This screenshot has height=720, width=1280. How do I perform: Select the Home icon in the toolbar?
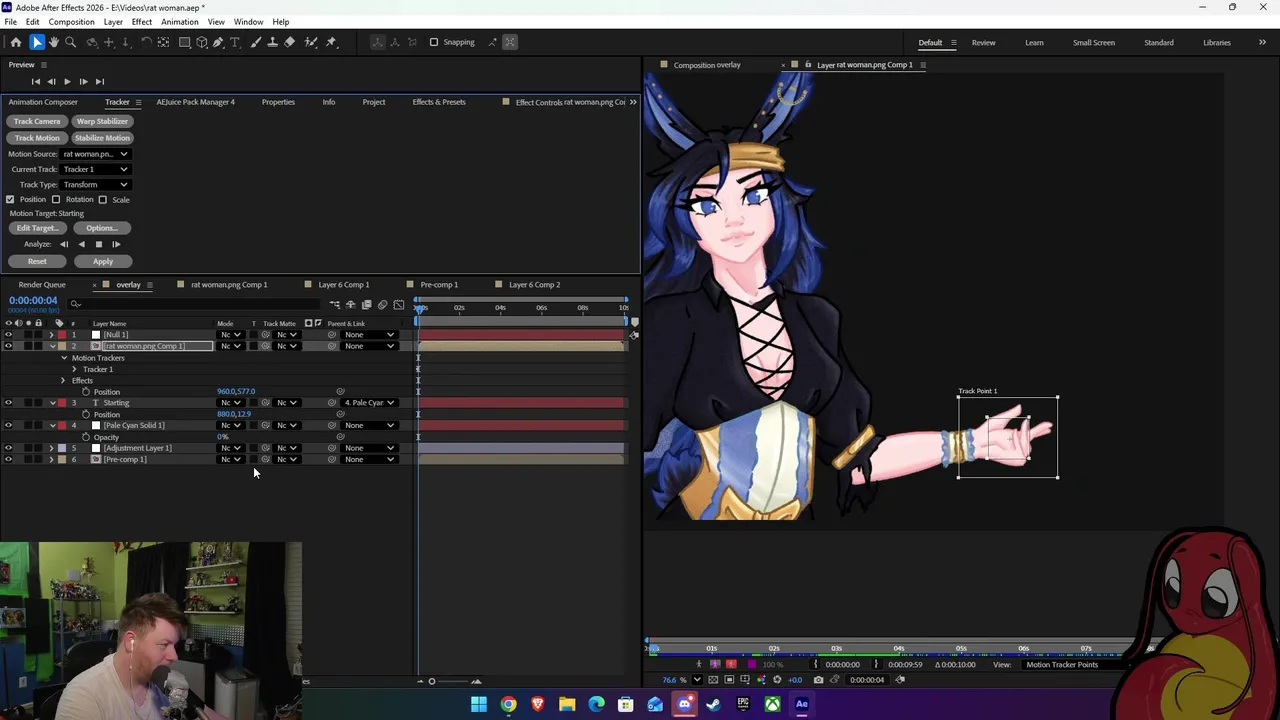coord(16,42)
